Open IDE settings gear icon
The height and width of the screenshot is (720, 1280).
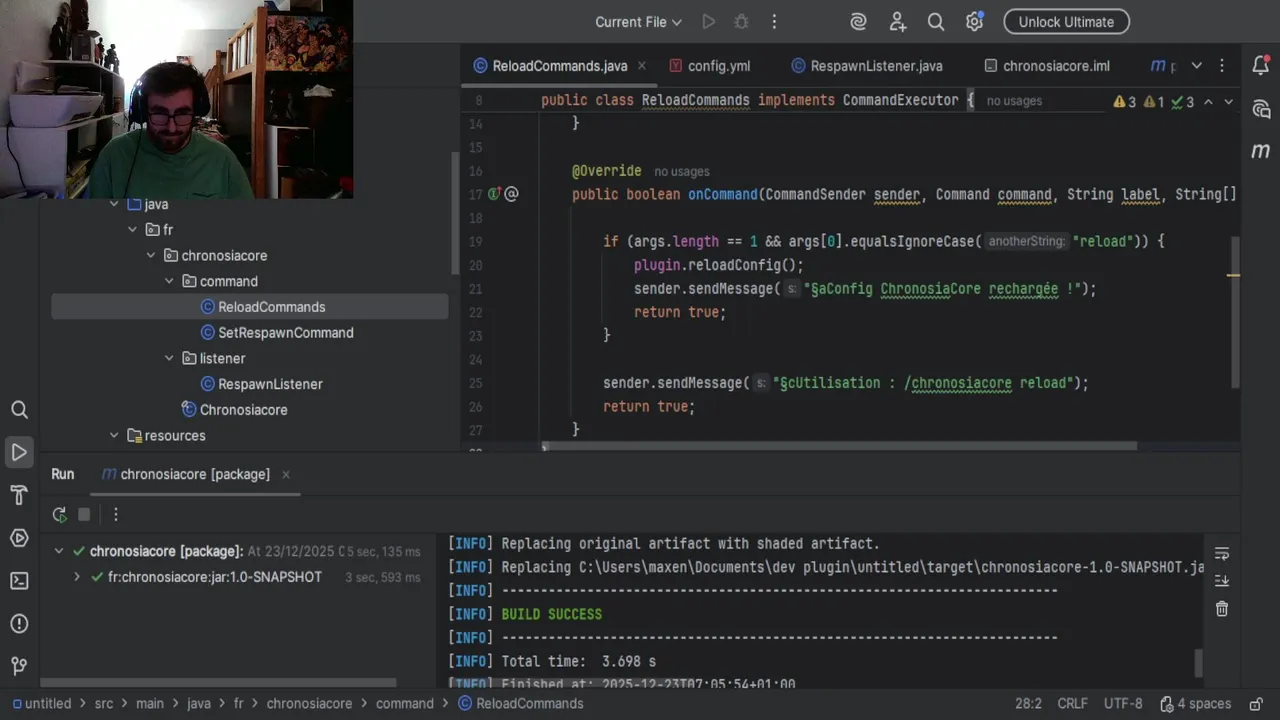pos(975,22)
